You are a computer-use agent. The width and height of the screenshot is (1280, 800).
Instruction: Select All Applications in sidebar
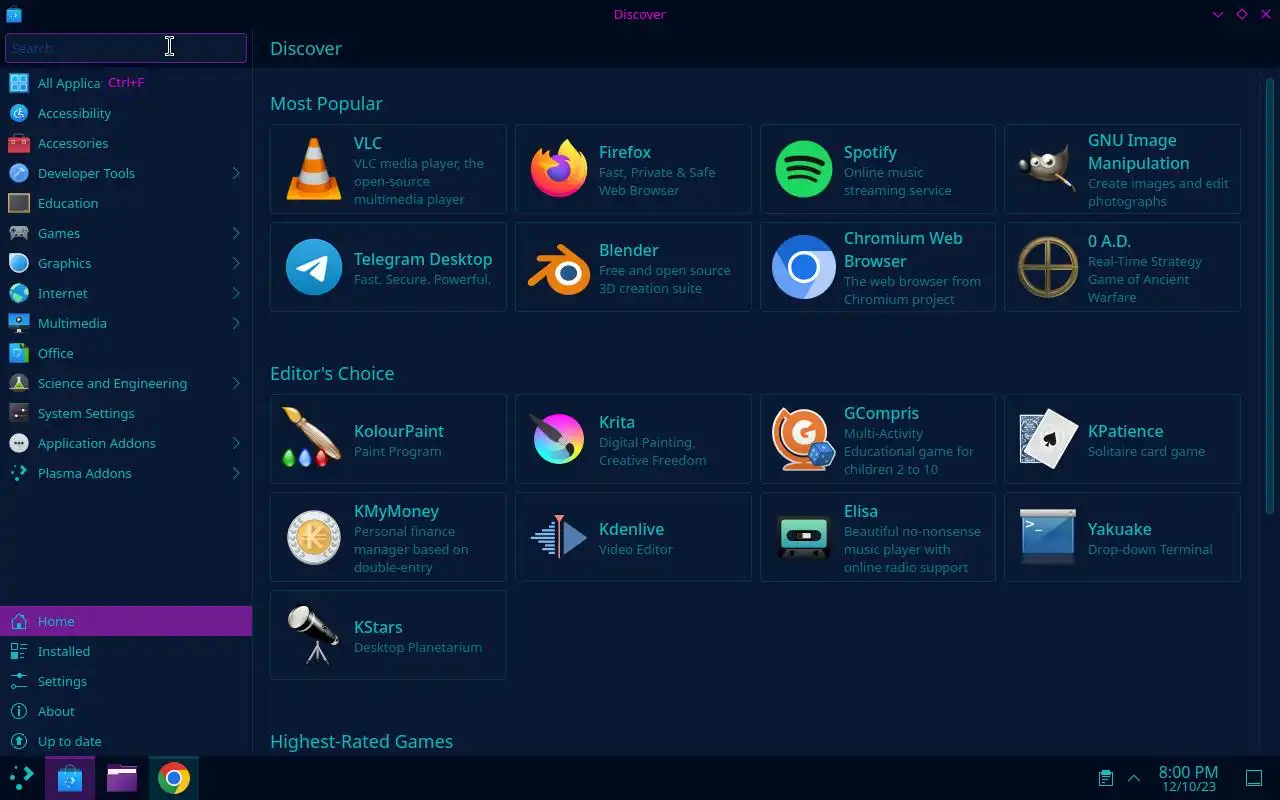pos(126,83)
